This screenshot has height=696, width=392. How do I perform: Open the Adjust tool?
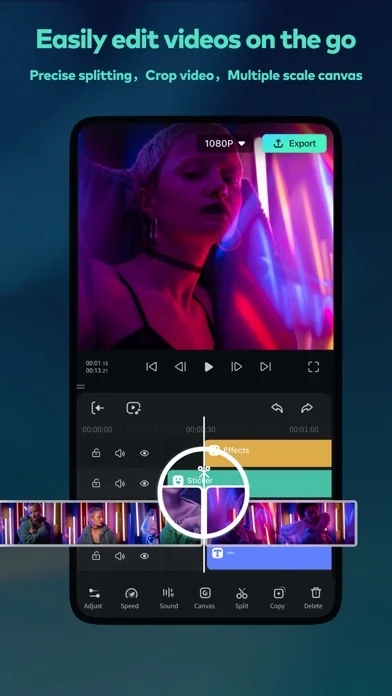tap(93, 598)
